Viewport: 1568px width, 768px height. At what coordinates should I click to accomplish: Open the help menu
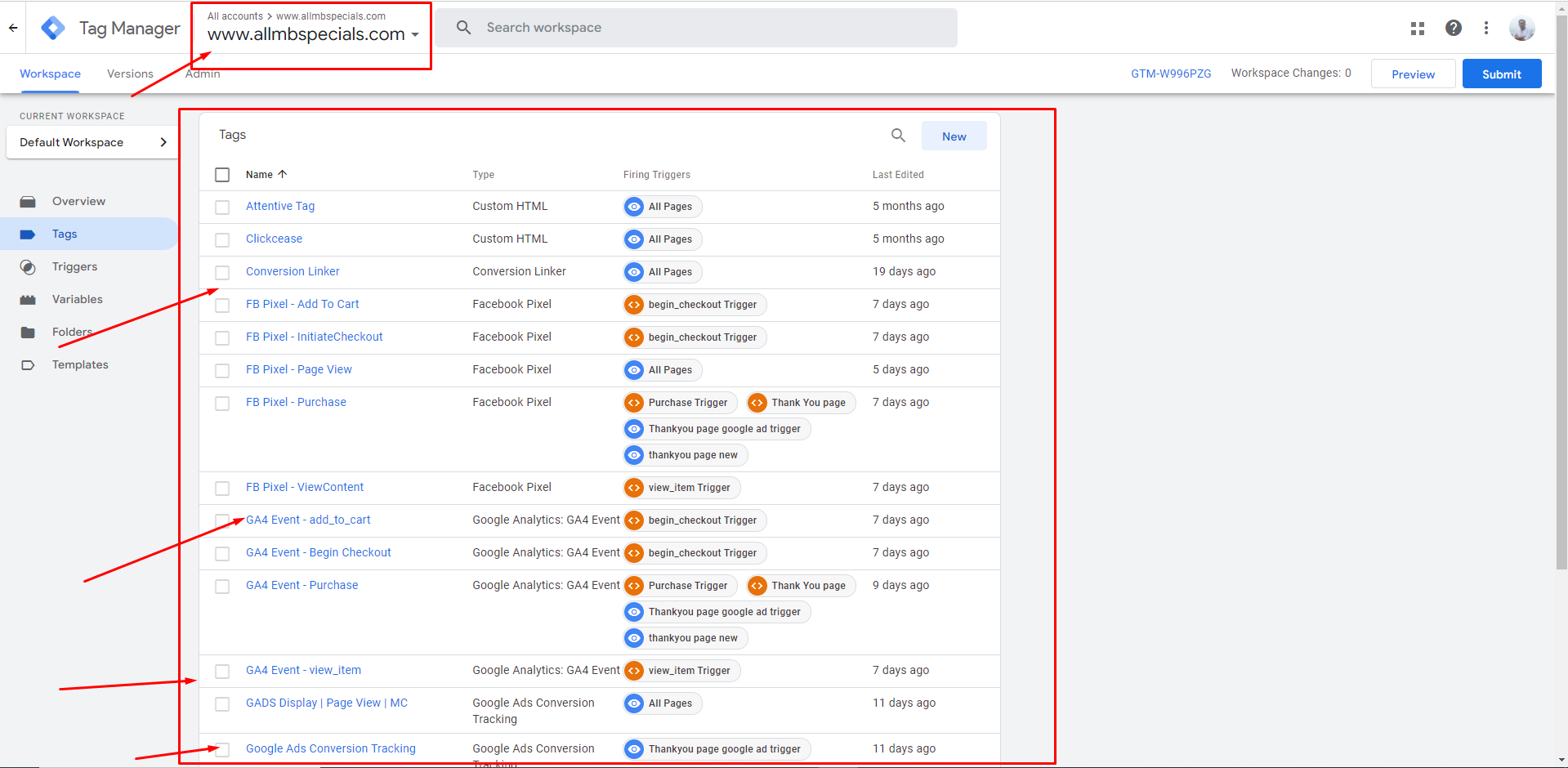coord(1454,27)
